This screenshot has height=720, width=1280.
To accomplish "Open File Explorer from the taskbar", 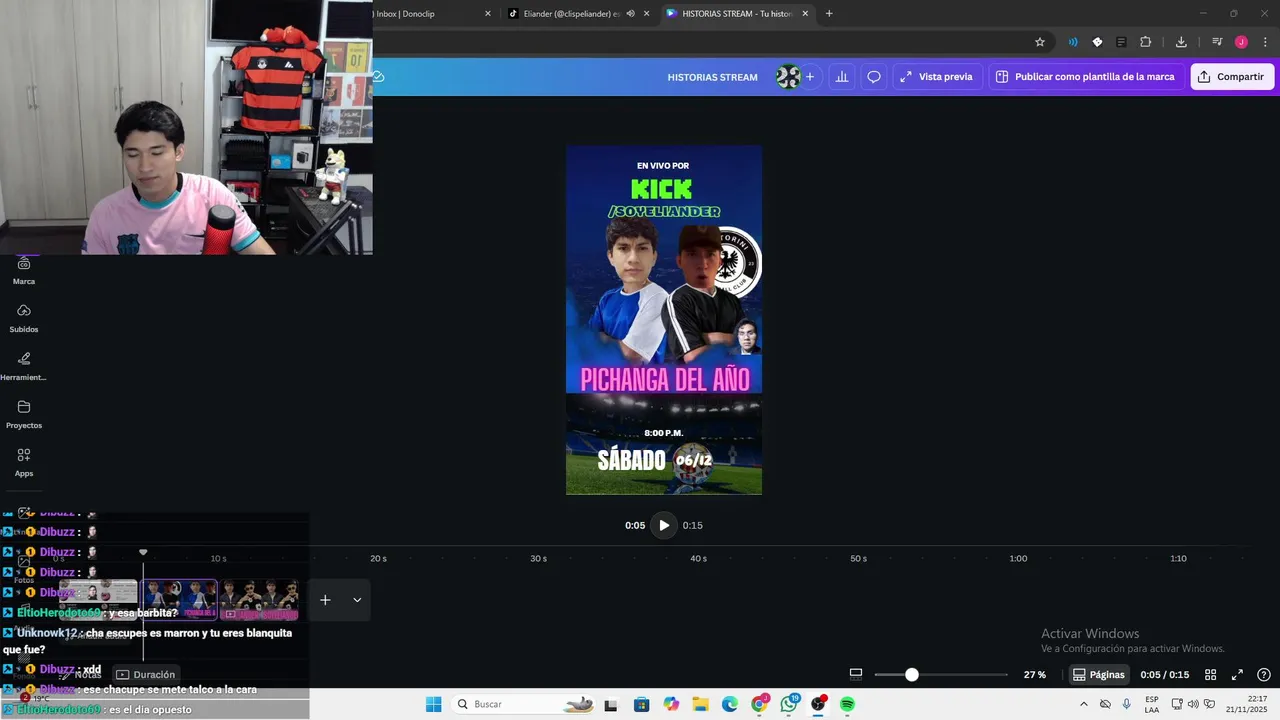I will click(700, 704).
